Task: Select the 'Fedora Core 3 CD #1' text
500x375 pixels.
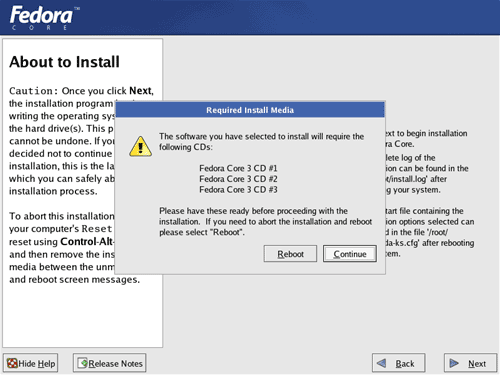Action: point(238,168)
